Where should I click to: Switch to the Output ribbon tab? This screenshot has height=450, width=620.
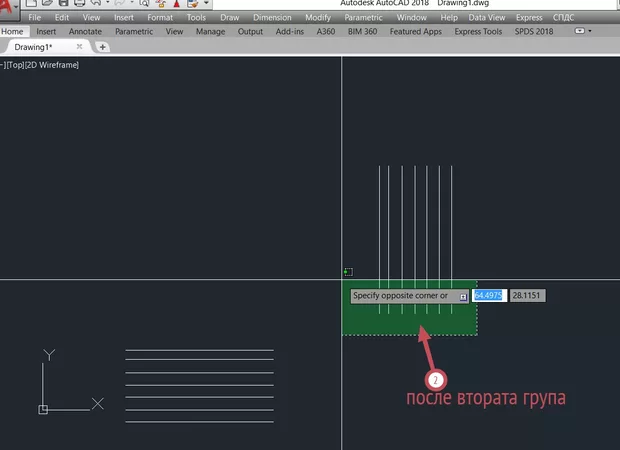point(250,31)
